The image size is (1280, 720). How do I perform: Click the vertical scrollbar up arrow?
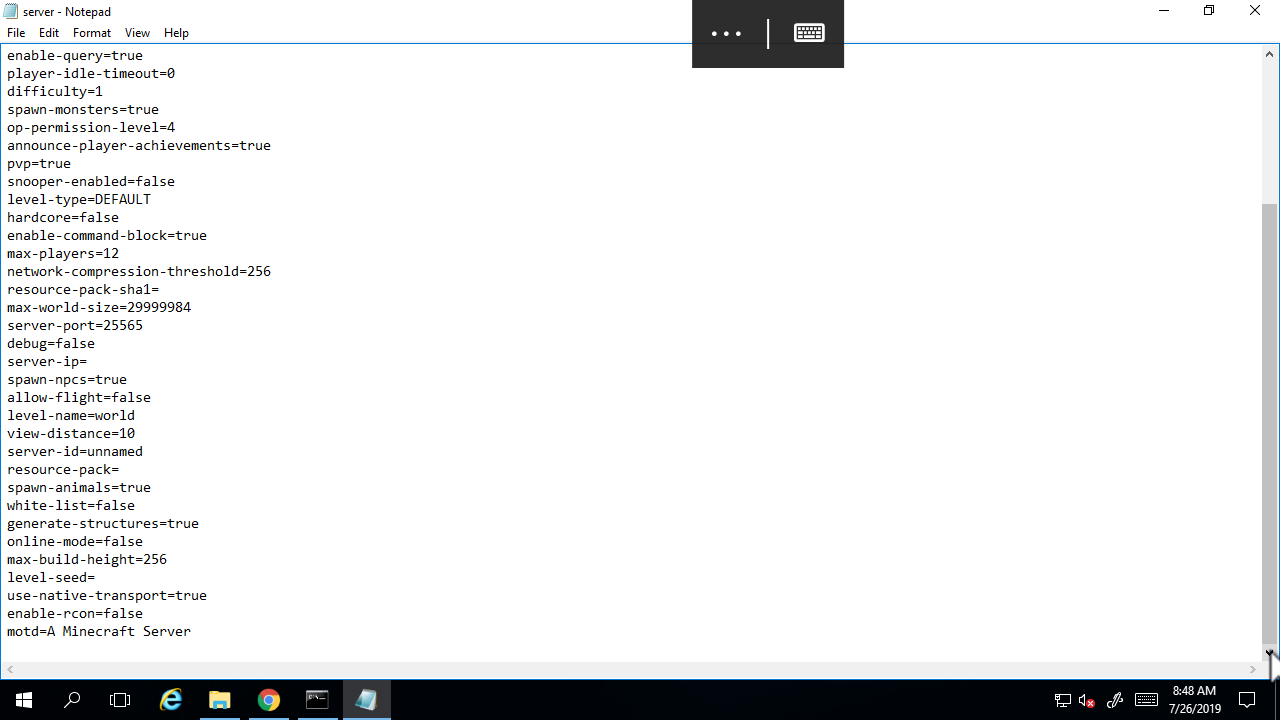(1270, 53)
